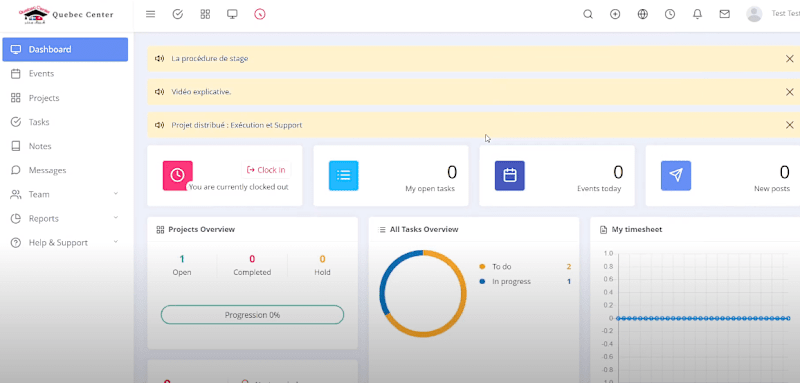
Task: Click the Projects Overview grid icon
Action: click(160, 229)
